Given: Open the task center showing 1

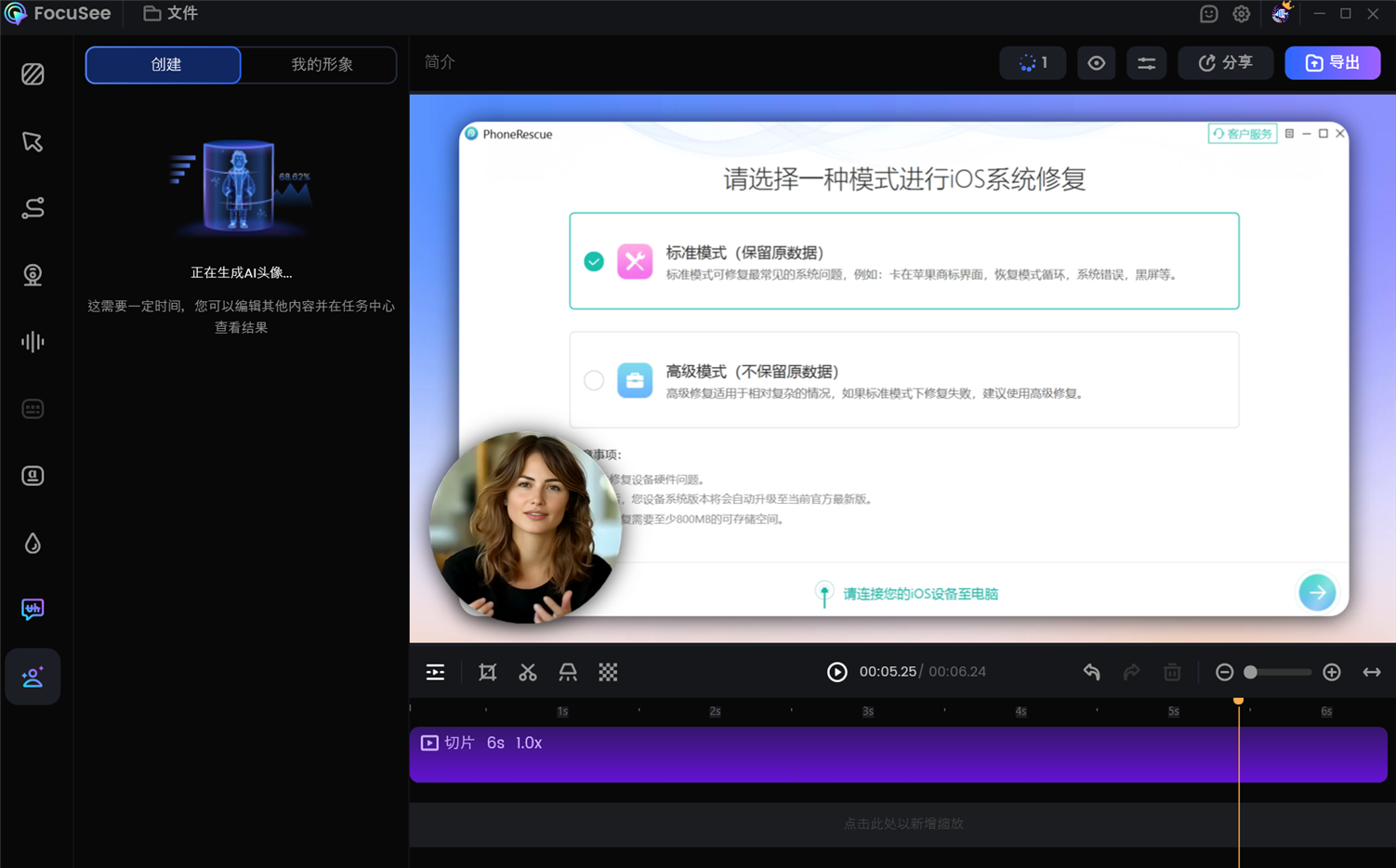Looking at the screenshot, I should click(x=1032, y=62).
